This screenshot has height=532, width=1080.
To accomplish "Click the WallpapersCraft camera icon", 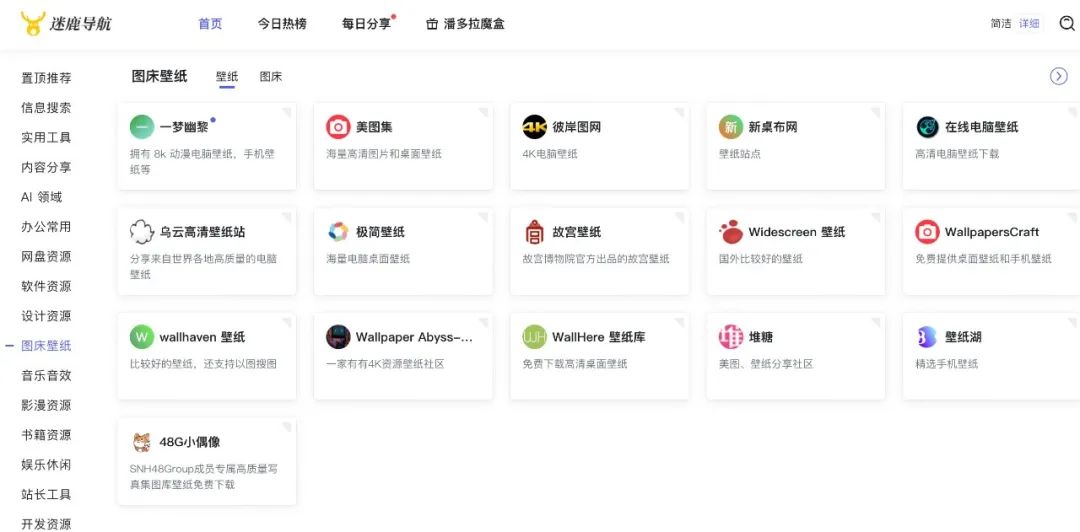I will point(927,232).
